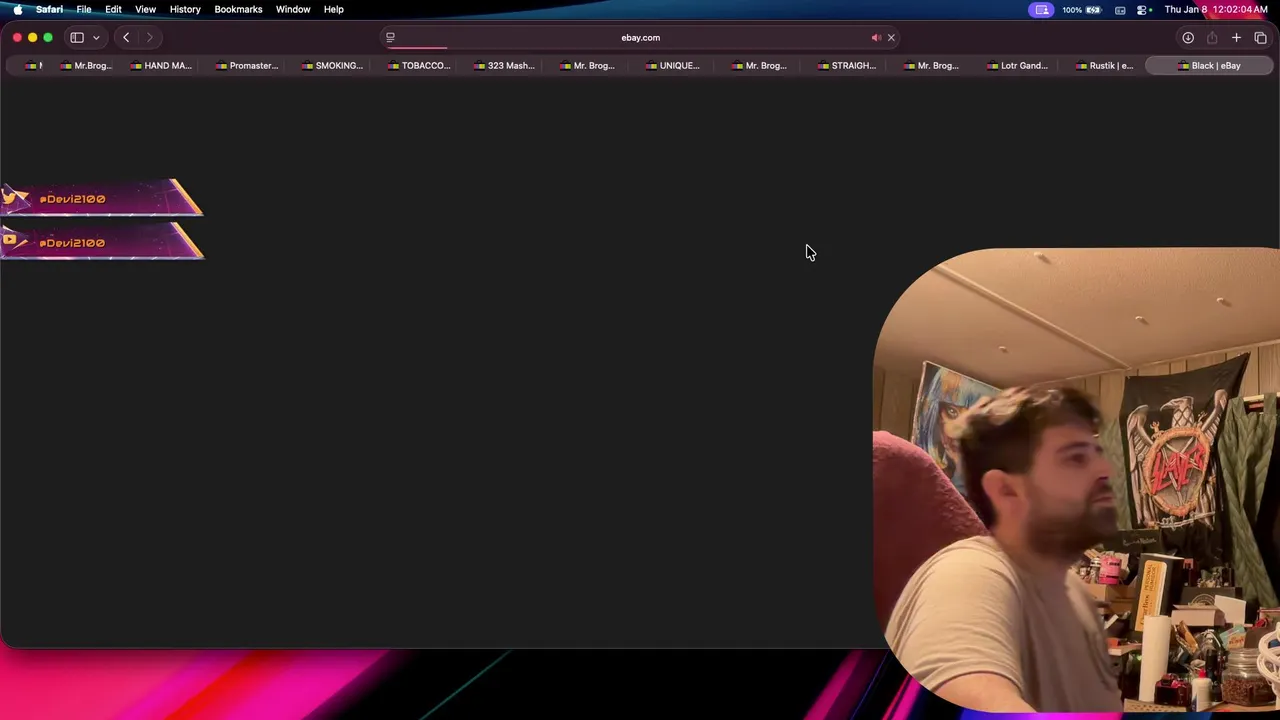Open the Safari menu
The image size is (1280, 720).
coord(49,9)
